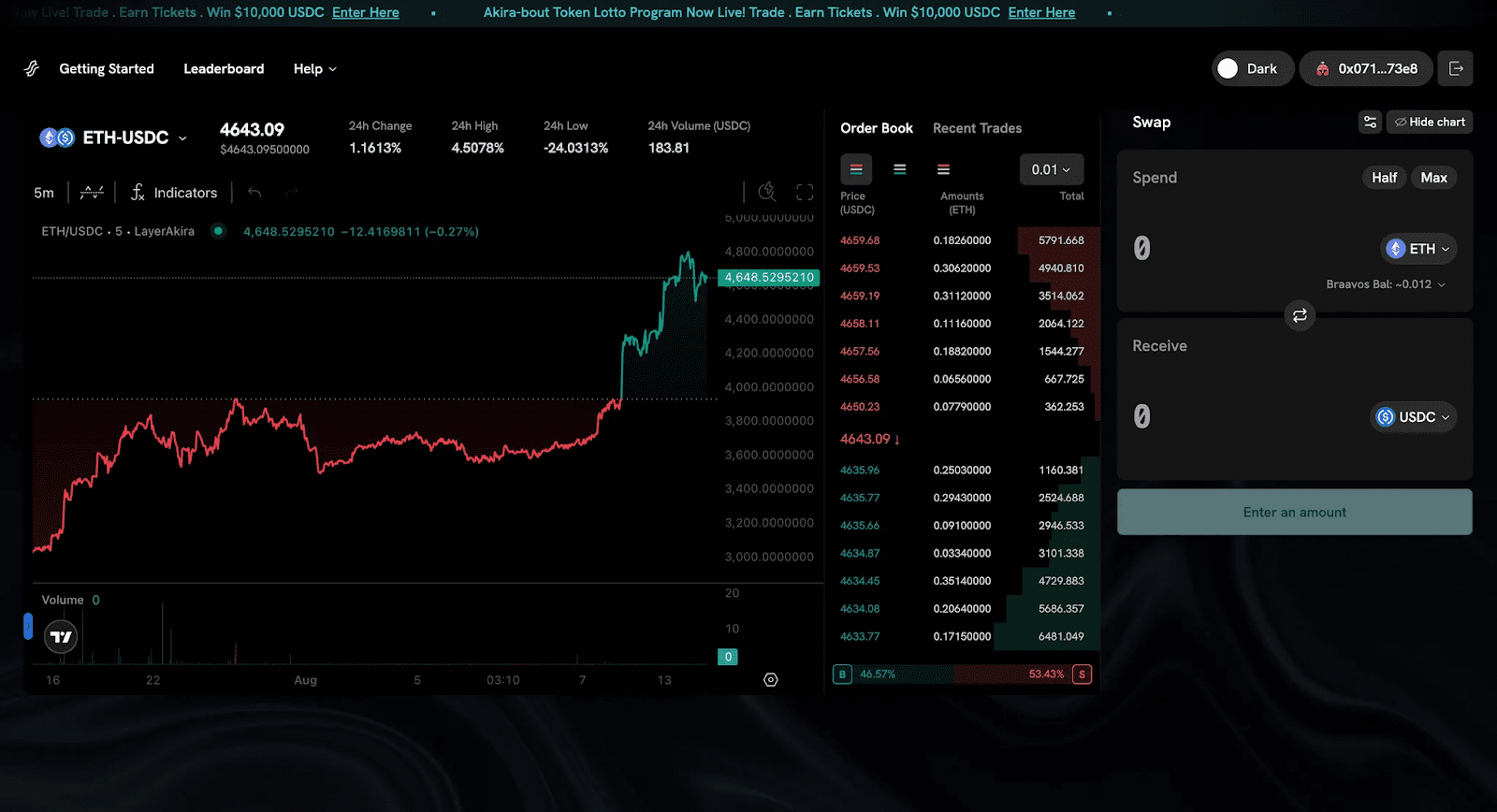Select ask price 4659.68
The image size is (1497, 812).
click(x=860, y=240)
